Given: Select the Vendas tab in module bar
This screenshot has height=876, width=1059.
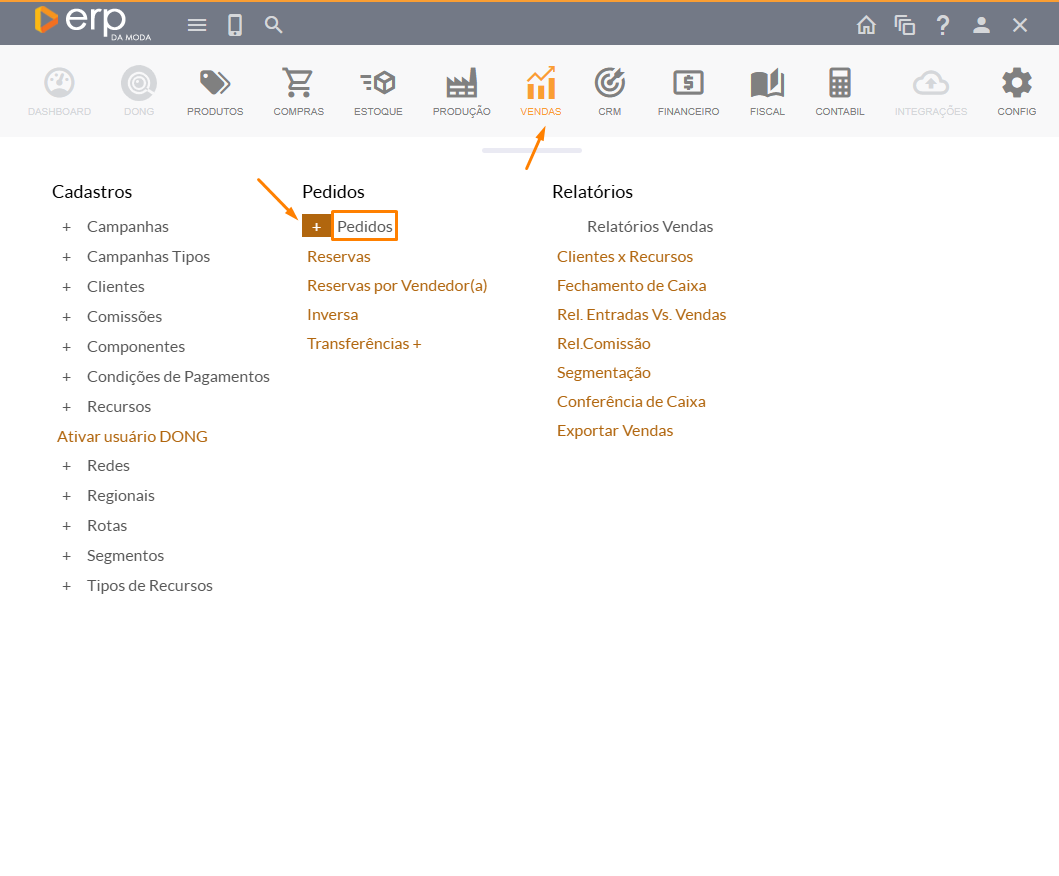Looking at the screenshot, I should pos(540,91).
